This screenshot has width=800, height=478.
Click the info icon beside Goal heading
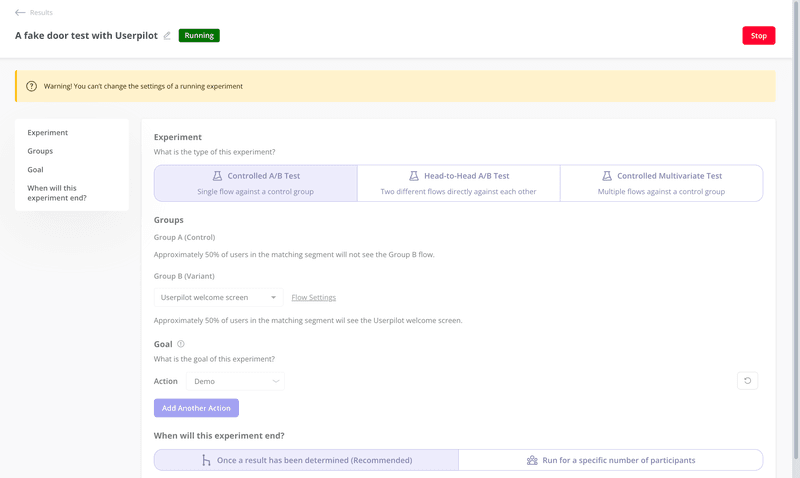[181, 344]
